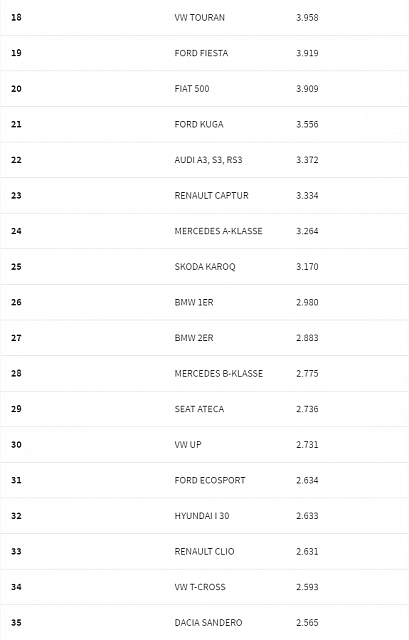
Task: Select the VW T-CROSS entry
Action: click(200, 587)
